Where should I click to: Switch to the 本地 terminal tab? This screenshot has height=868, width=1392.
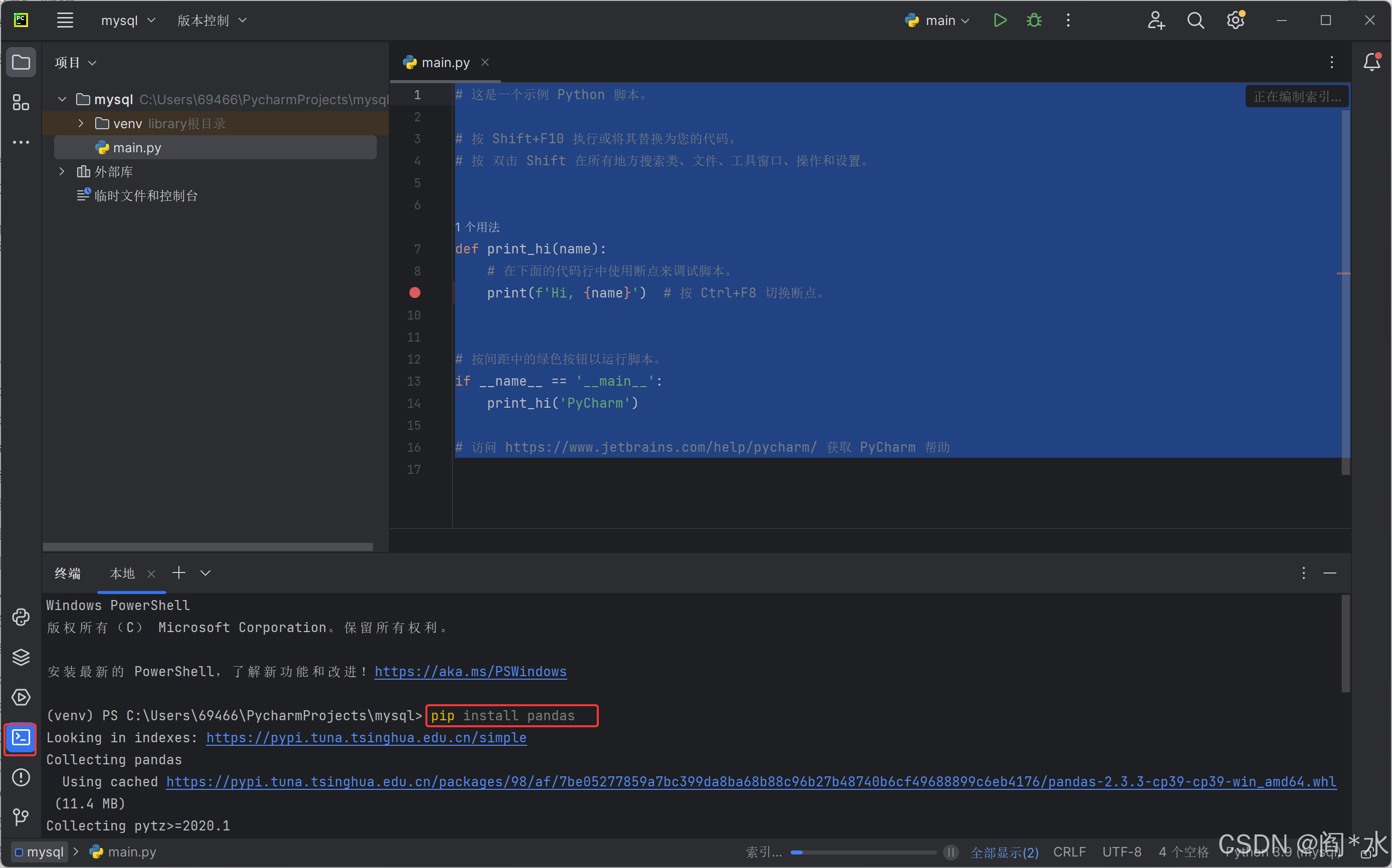122,573
